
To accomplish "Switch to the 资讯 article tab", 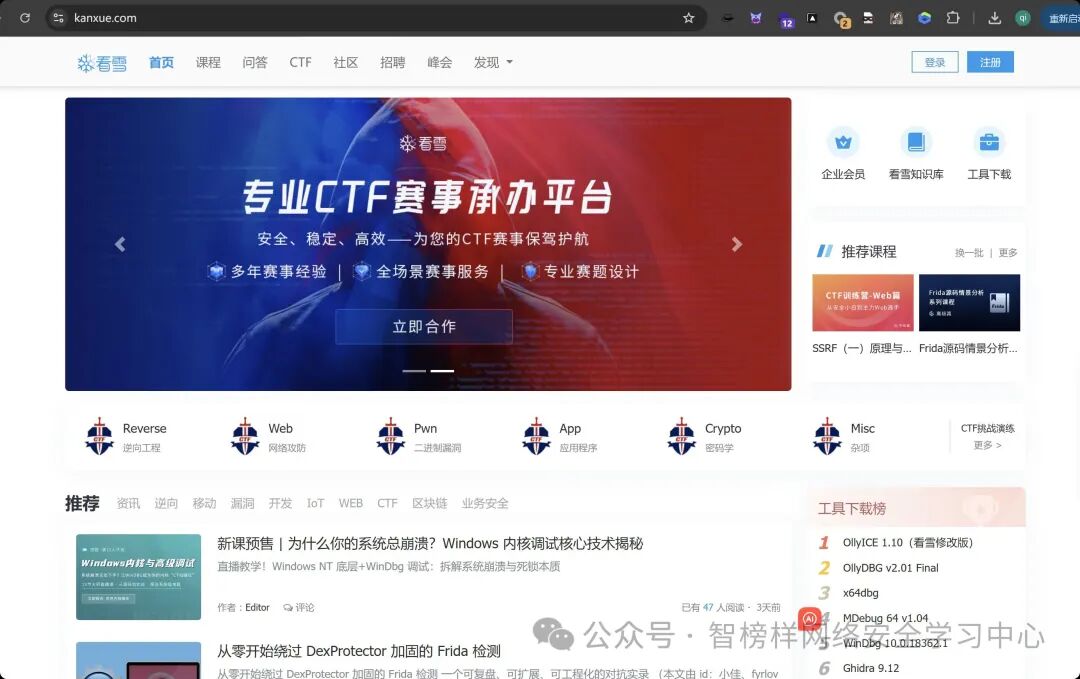I will [128, 503].
